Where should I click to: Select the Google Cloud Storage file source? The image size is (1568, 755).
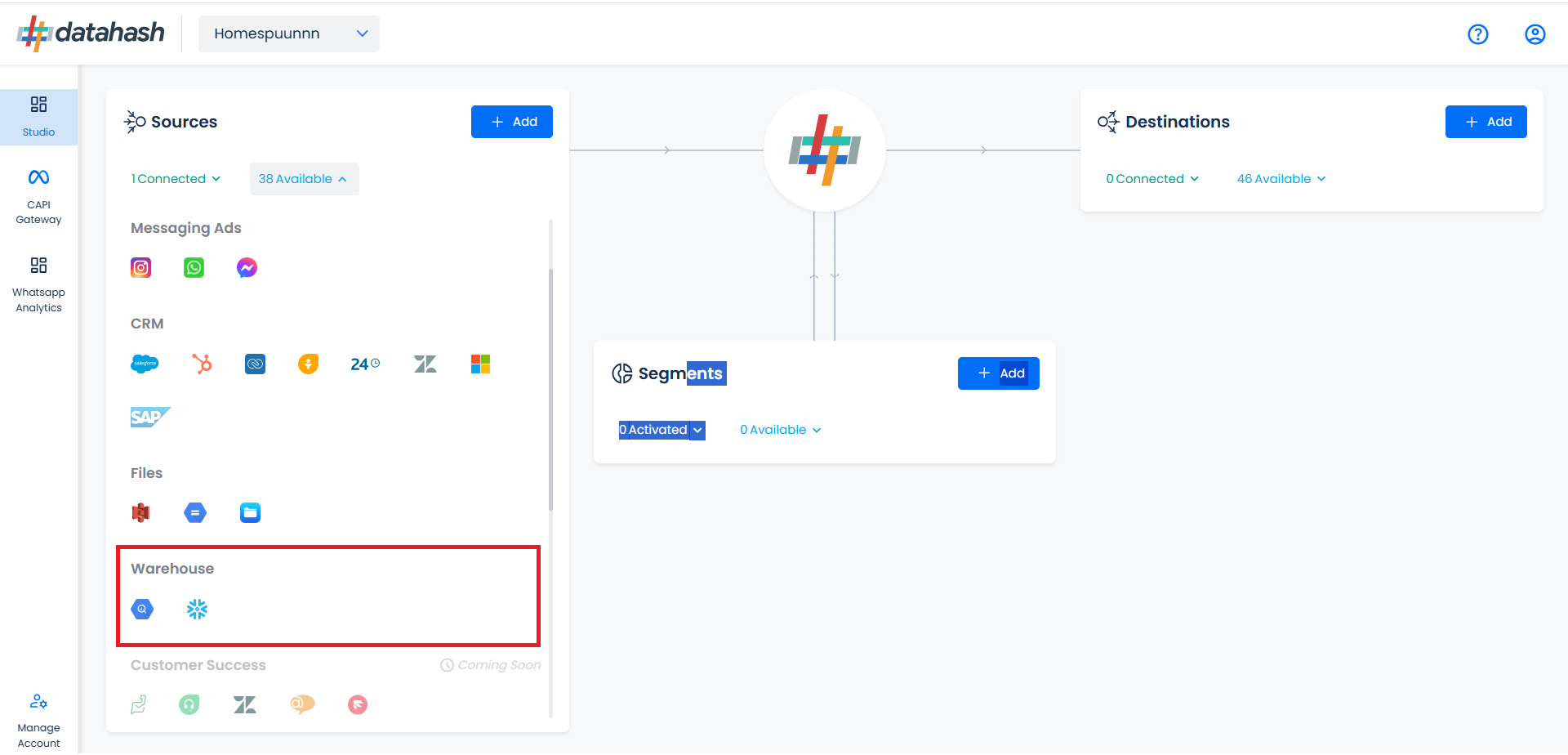[x=195, y=513]
